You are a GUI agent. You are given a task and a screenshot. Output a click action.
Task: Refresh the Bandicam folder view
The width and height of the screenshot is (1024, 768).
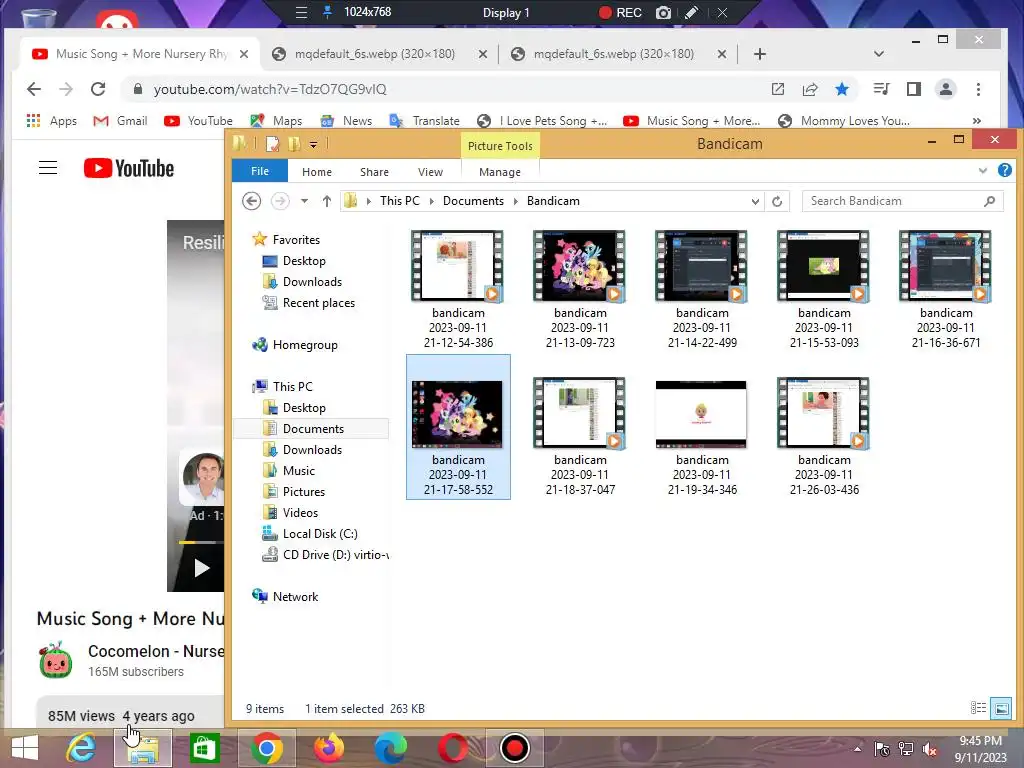point(776,201)
